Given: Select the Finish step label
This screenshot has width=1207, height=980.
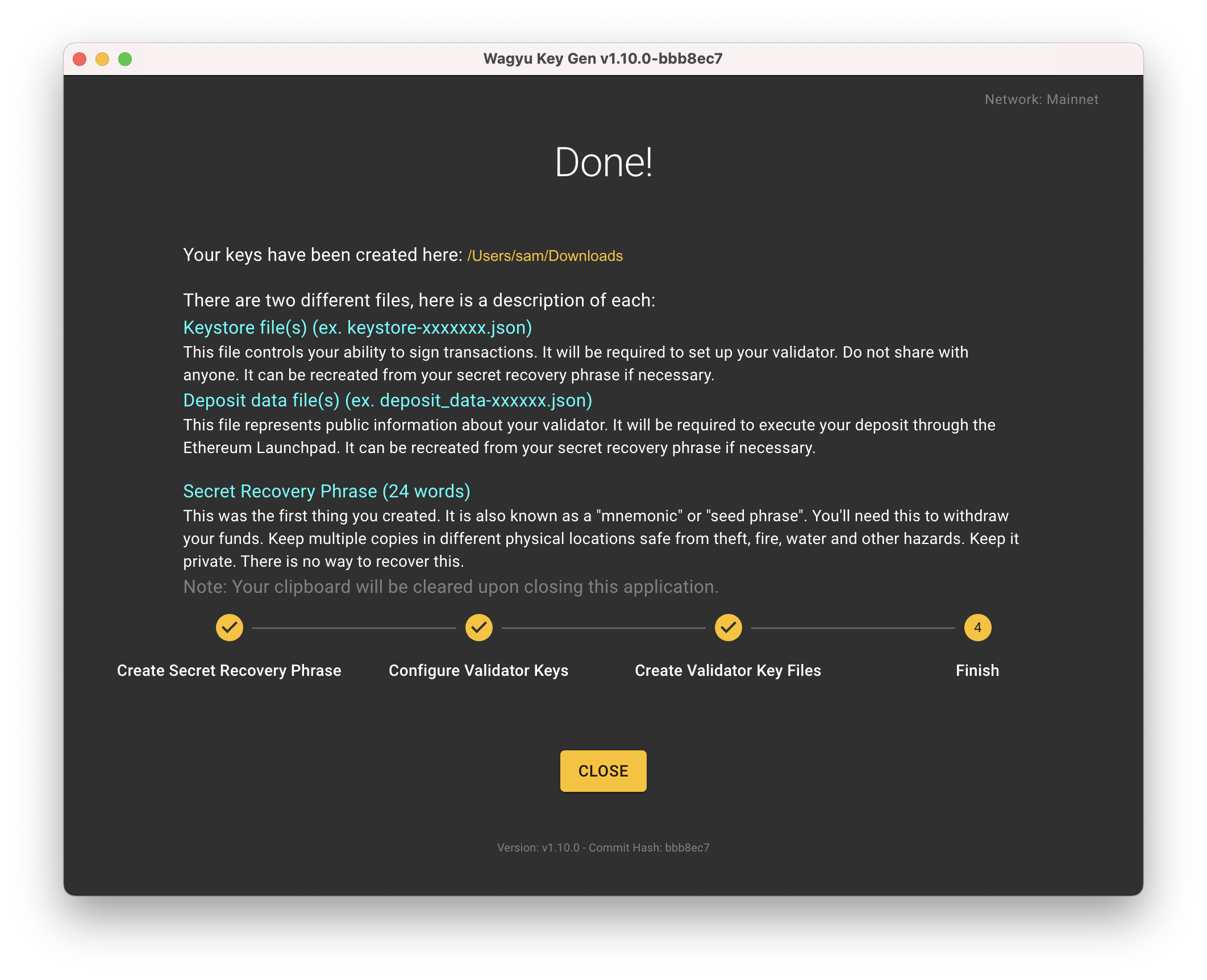Looking at the screenshot, I should [x=977, y=671].
